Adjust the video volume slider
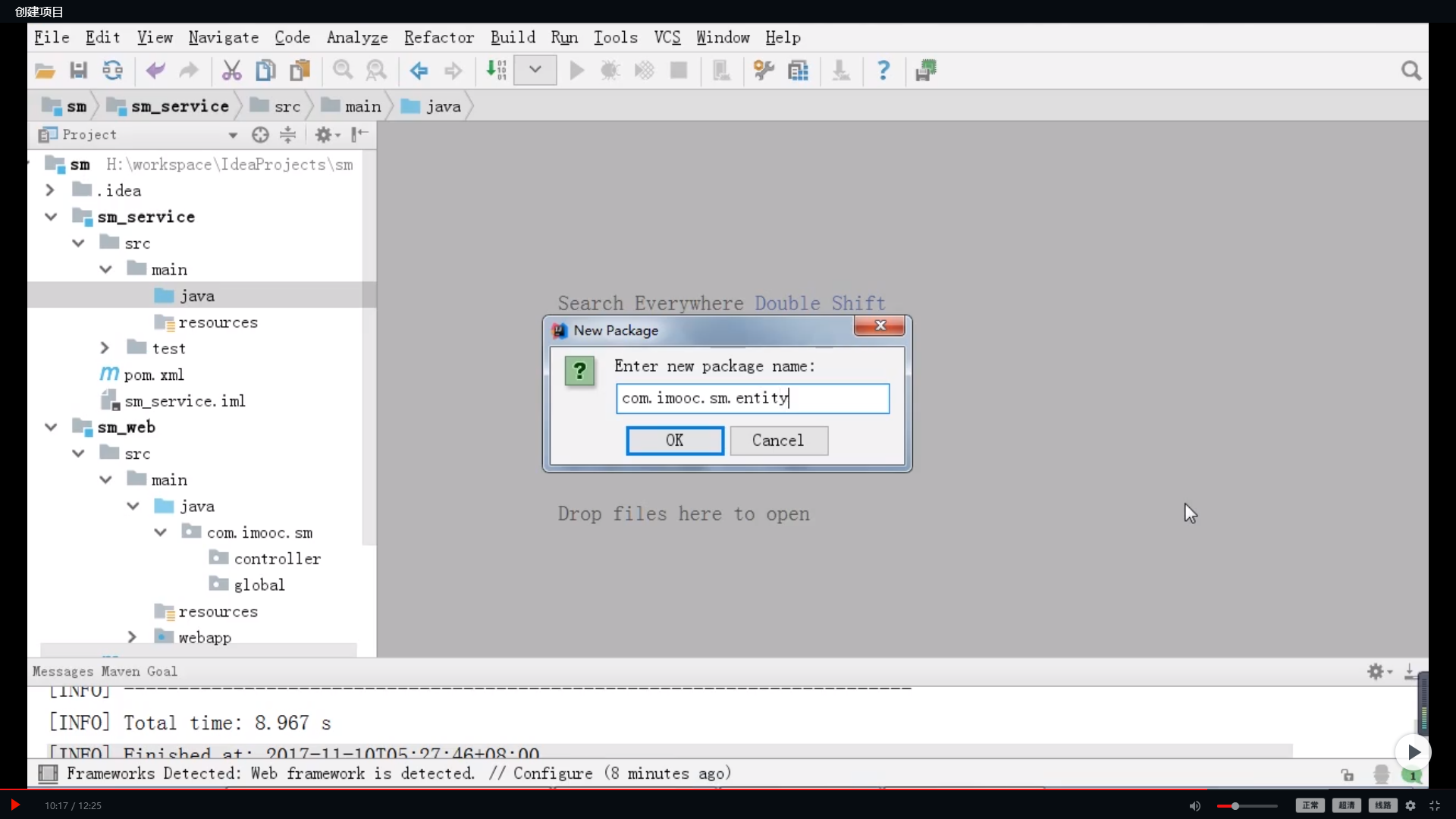 coord(1247,805)
